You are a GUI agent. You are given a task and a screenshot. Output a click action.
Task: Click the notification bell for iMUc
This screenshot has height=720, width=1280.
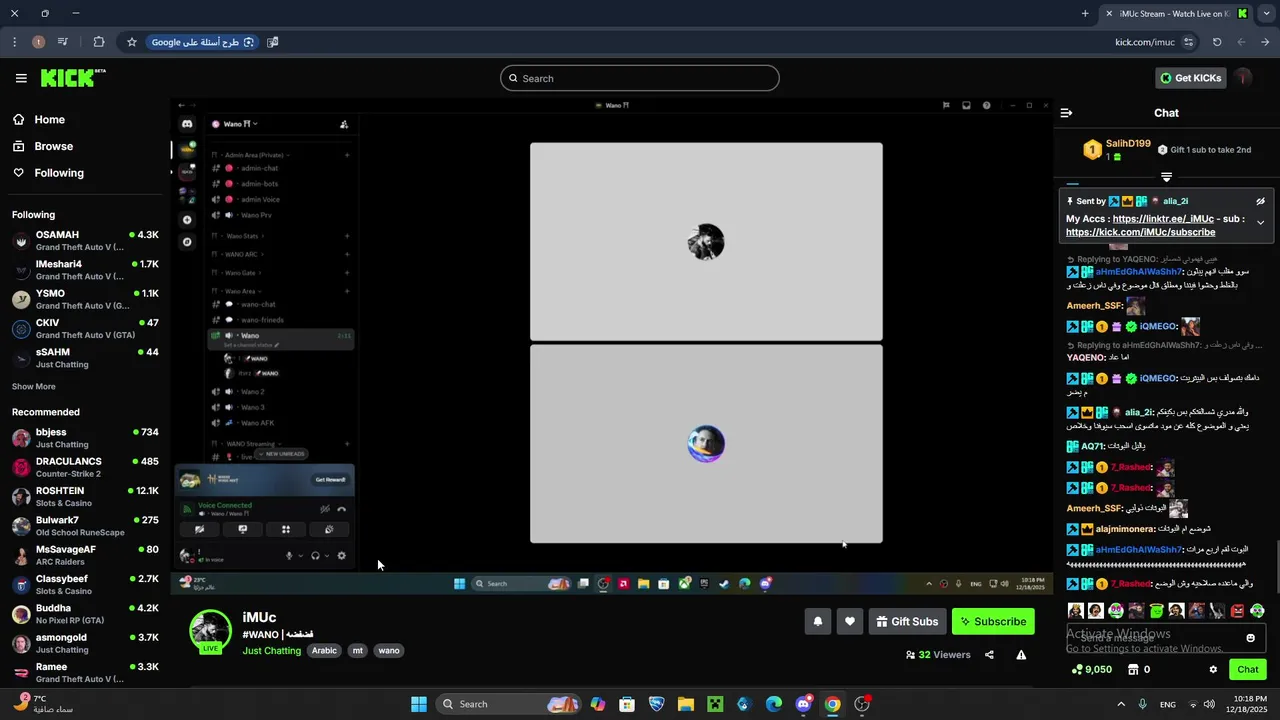(x=817, y=621)
